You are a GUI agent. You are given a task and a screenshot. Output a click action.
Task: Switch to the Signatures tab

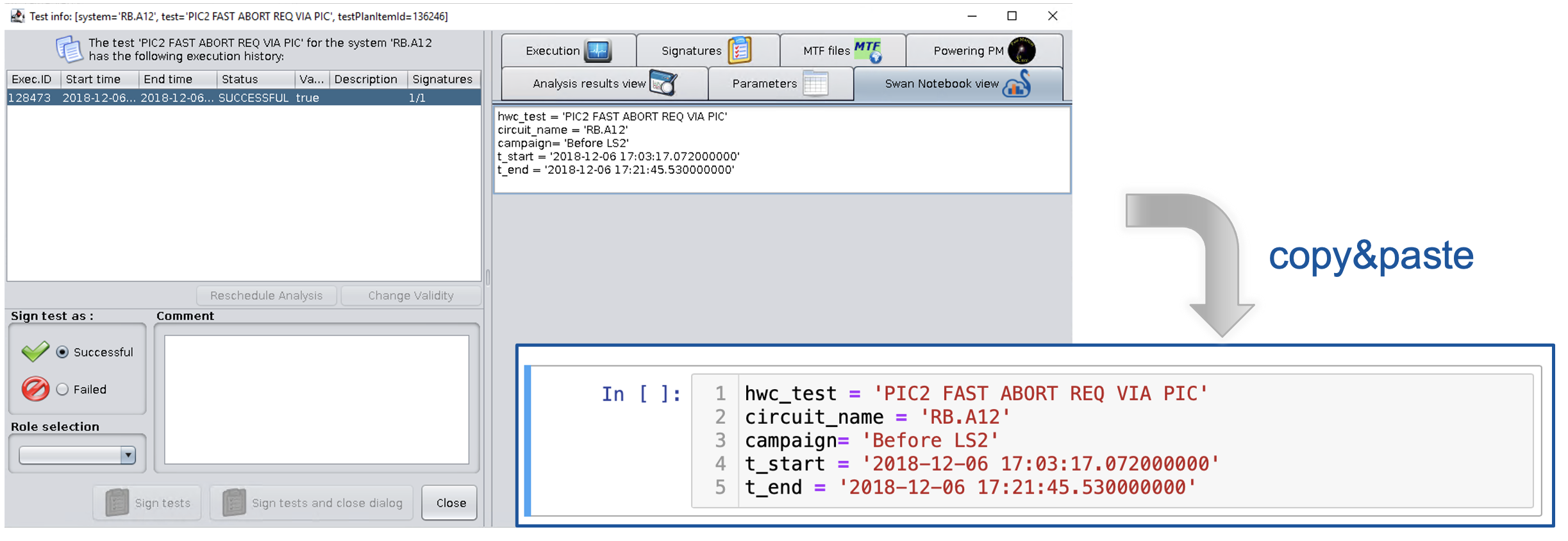708,51
